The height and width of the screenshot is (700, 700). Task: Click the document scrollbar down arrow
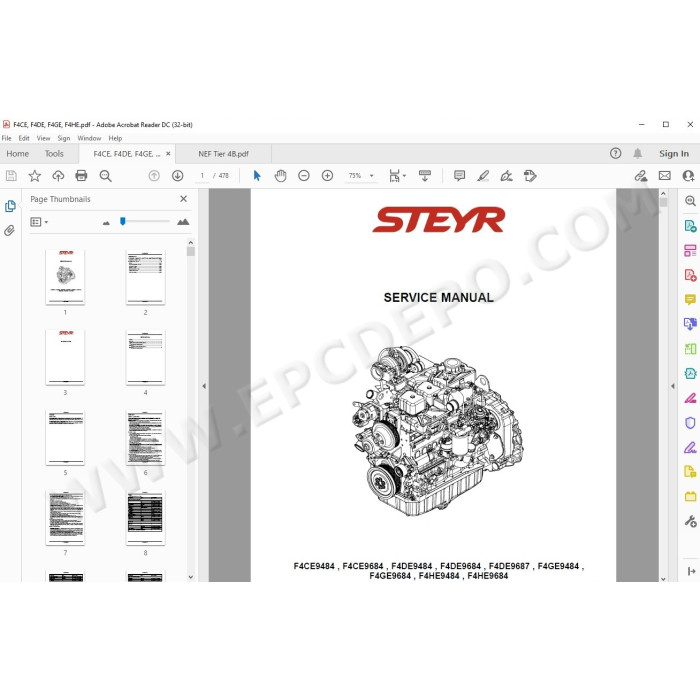(663, 579)
